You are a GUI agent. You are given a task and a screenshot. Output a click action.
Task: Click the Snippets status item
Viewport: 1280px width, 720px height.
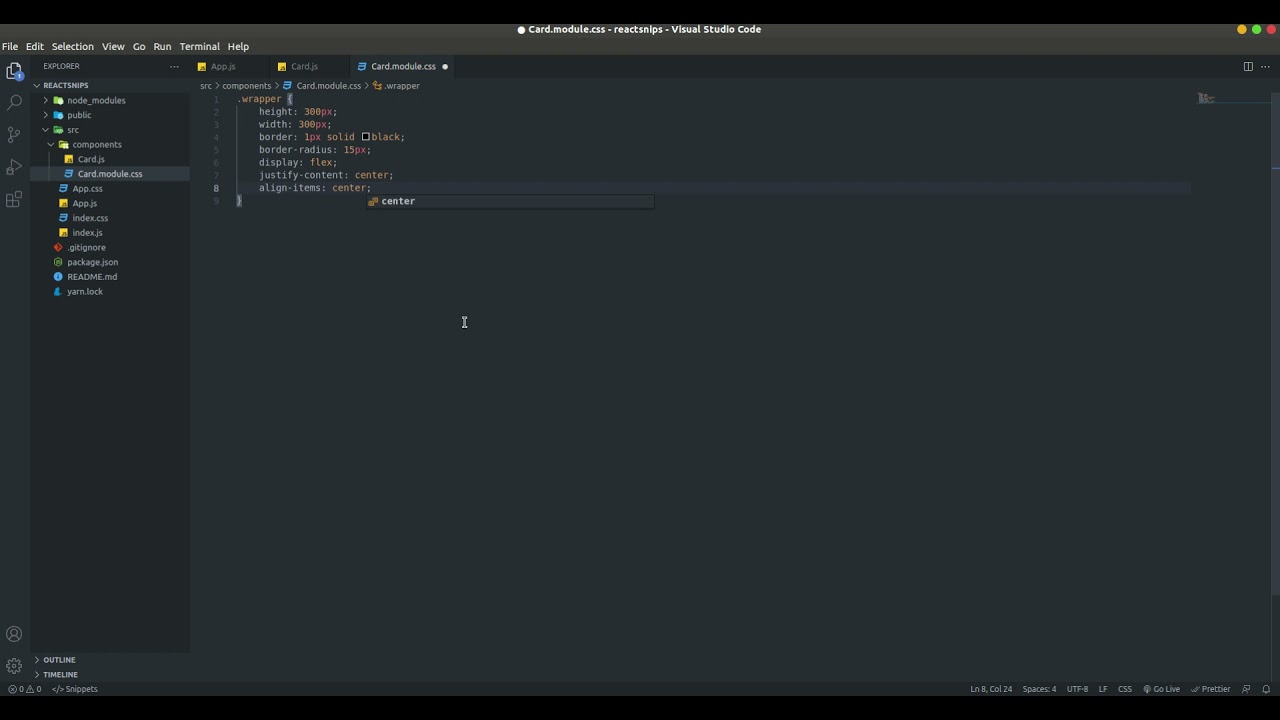tap(75, 689)
